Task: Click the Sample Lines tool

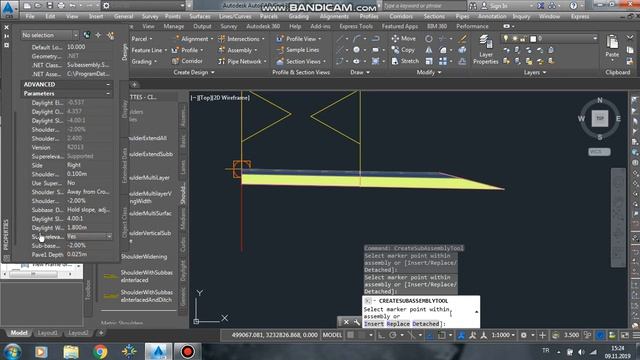Action: point(297,50)
